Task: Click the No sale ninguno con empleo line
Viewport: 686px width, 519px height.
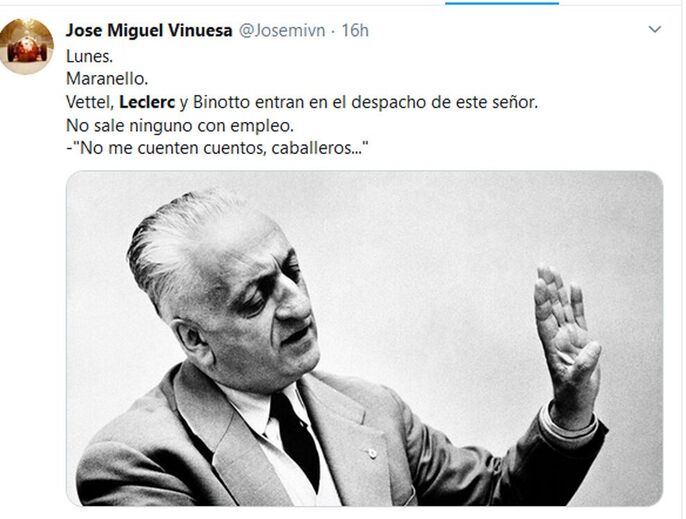Action: (x=180, y=126)
